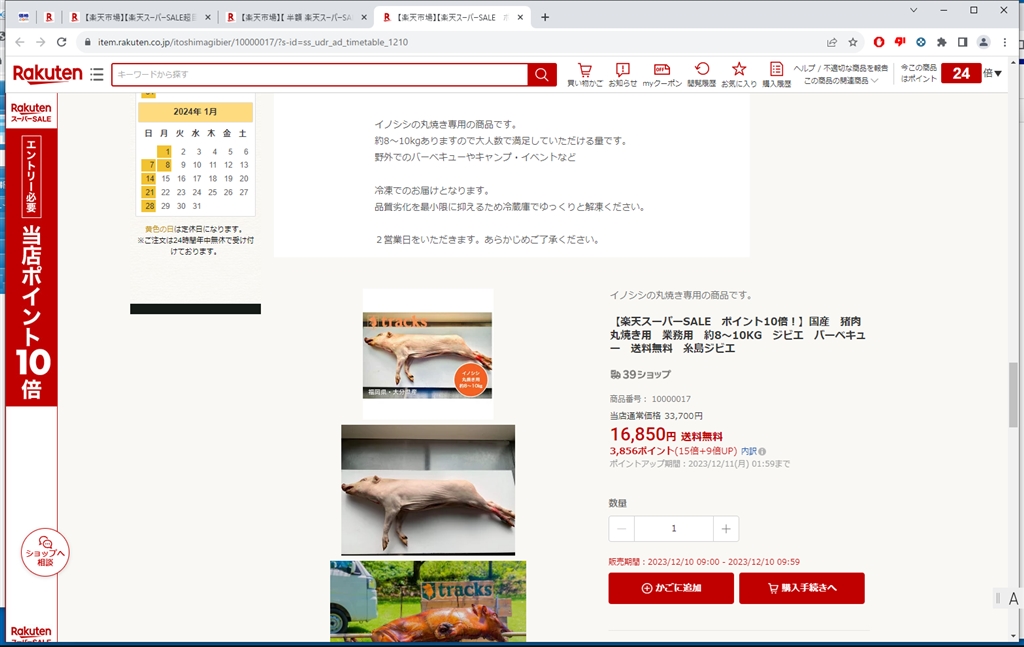This screenshot has width=1024, height=647.
Task: Open notifications お知らせ icon
Action: pos(622,74)
